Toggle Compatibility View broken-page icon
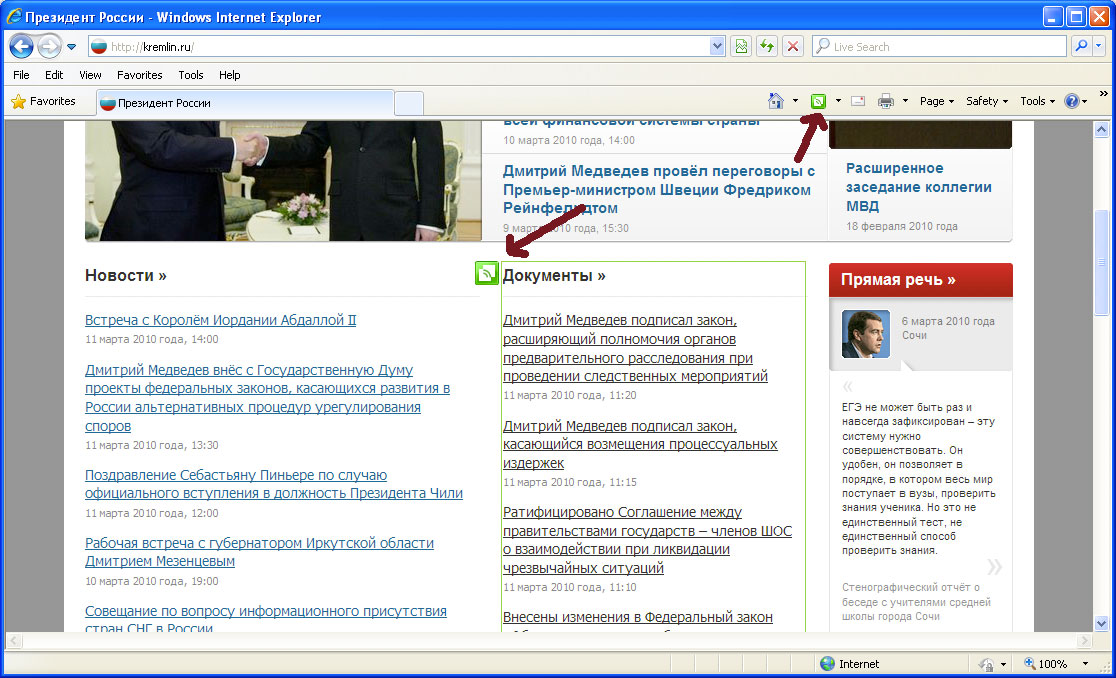 [741, 46]
